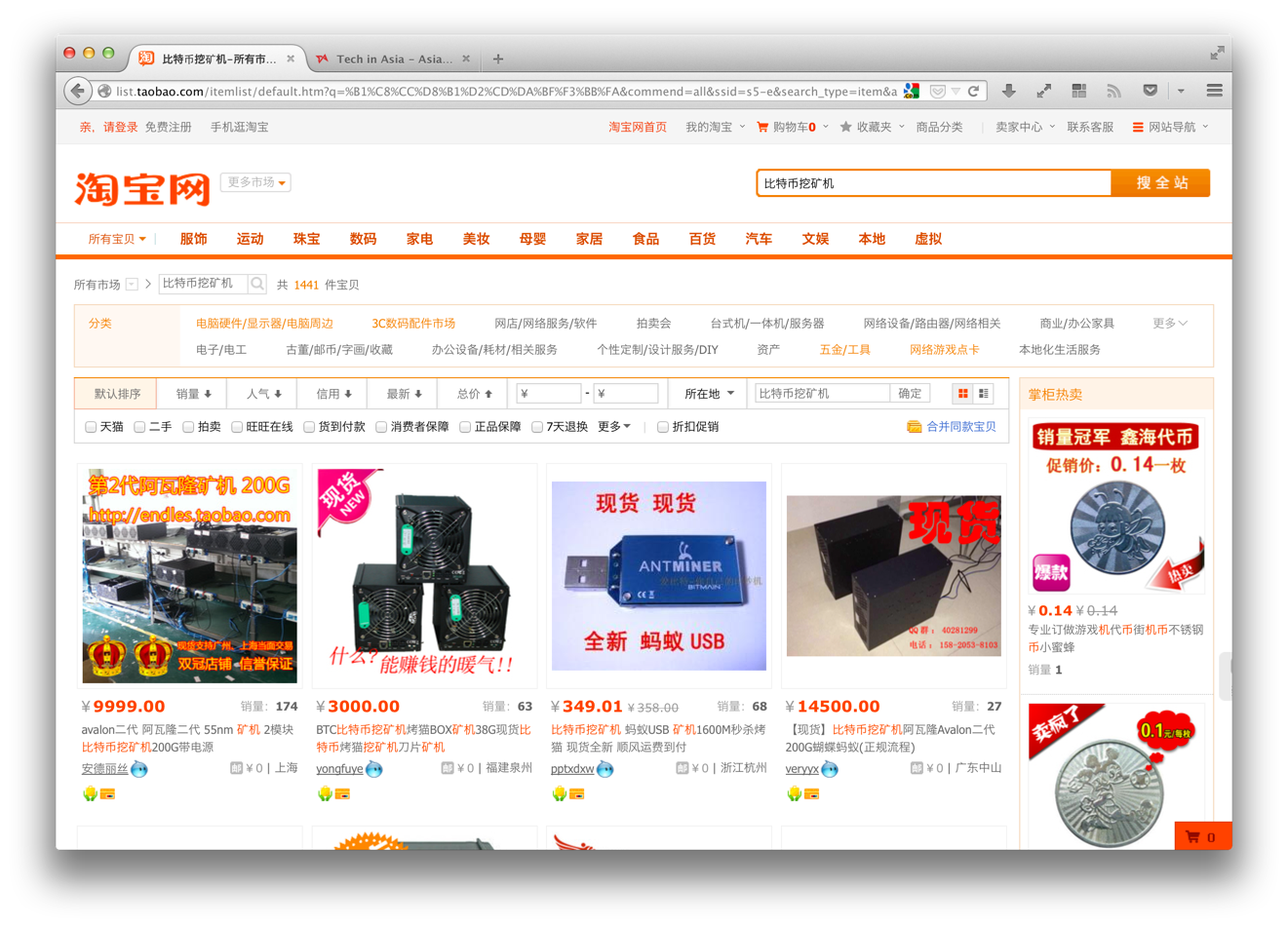Click the folder icon next to 合并同款宝贝

(x=914, y=427)
